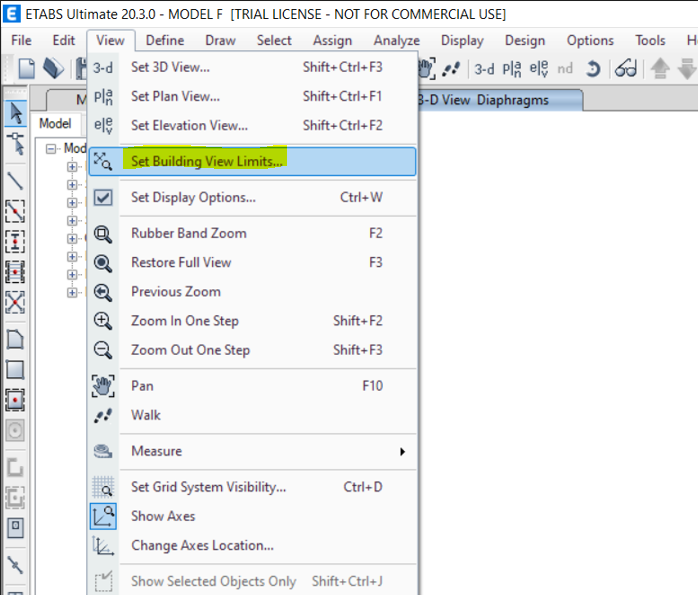Select the quick draw floor tool
698x595 pixels.
point(15,400)
